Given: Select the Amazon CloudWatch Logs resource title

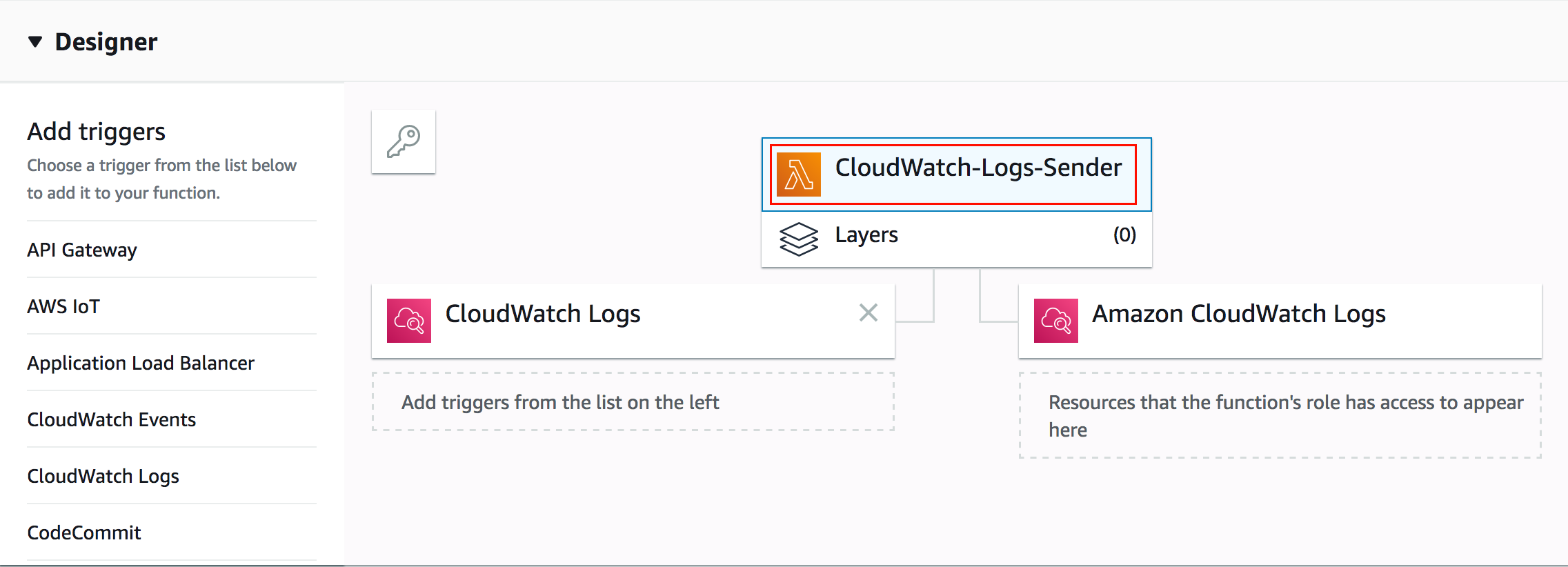Looking at the screenshot, I should point(1238,314).
